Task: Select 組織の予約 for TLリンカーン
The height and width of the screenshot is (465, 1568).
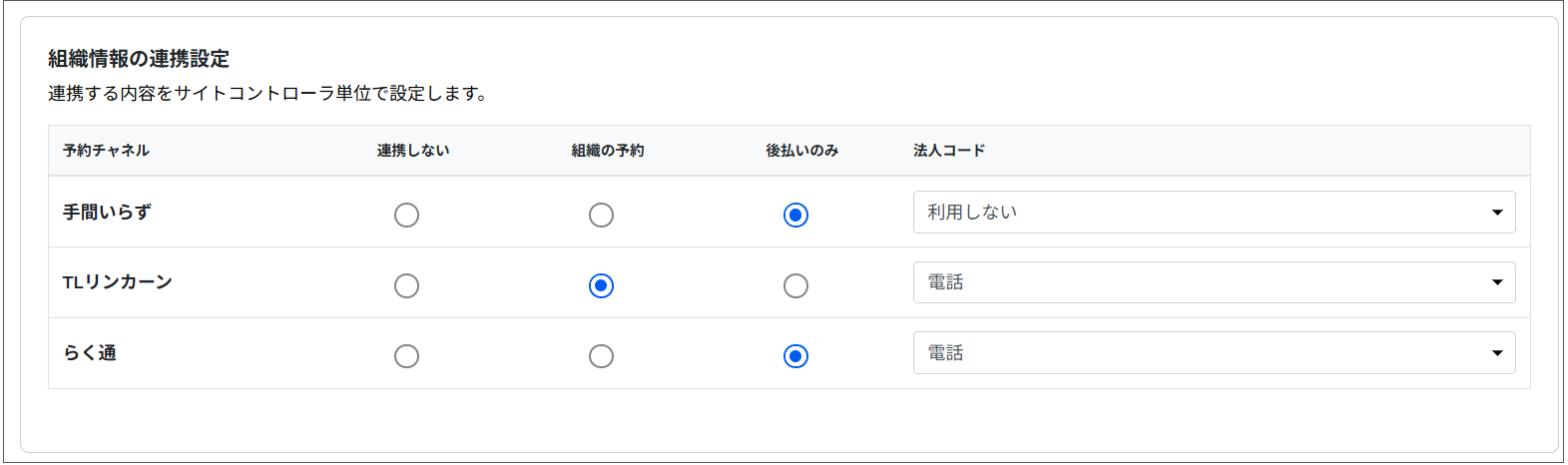Action: [601, 285]
